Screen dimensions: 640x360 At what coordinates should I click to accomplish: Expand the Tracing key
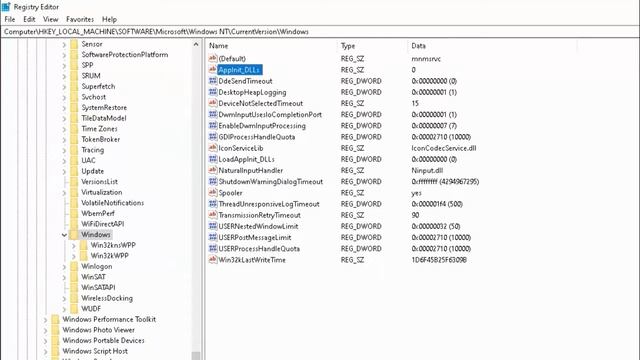[x=64, y=150]
